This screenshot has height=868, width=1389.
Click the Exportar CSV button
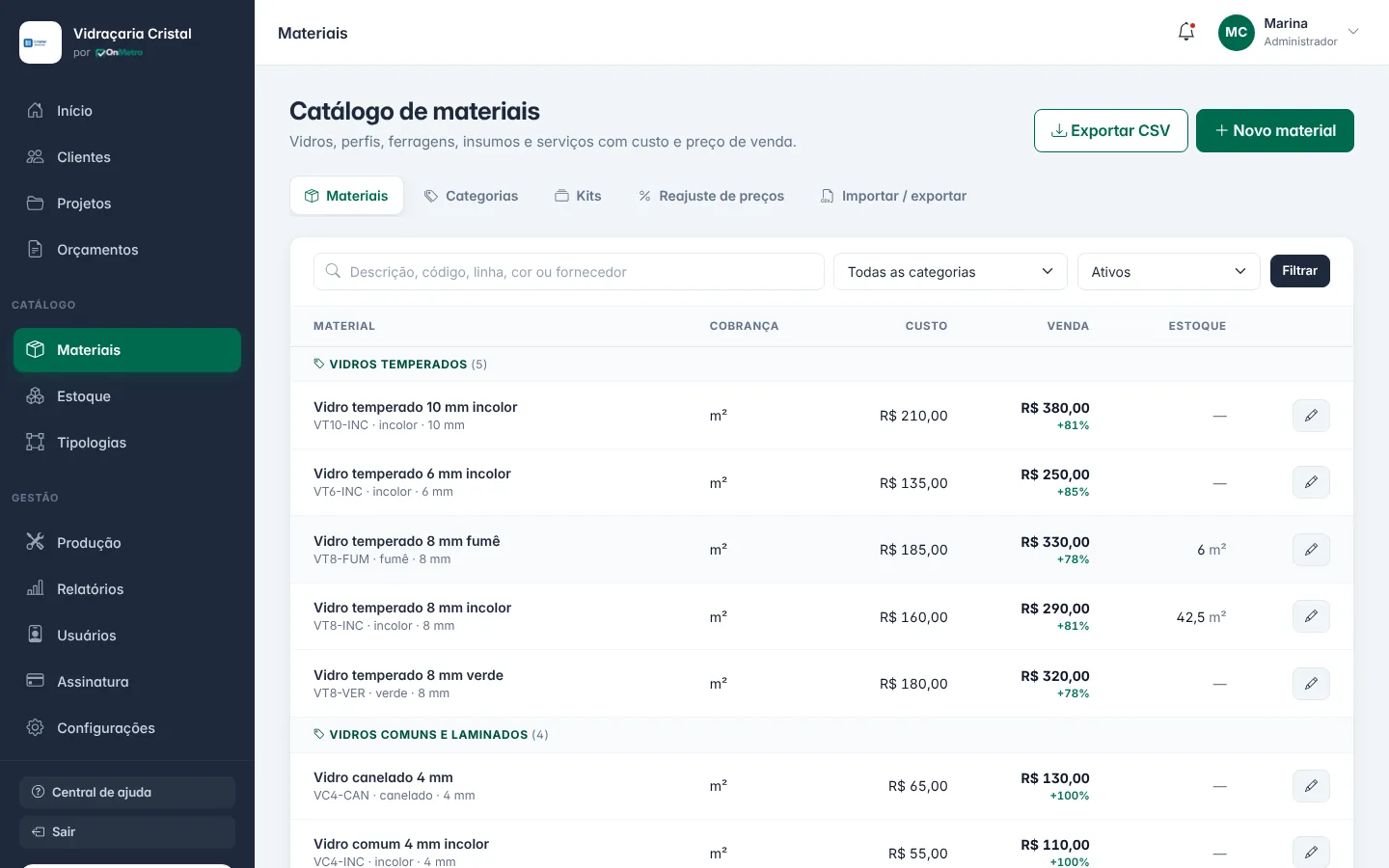point(1111,130)
